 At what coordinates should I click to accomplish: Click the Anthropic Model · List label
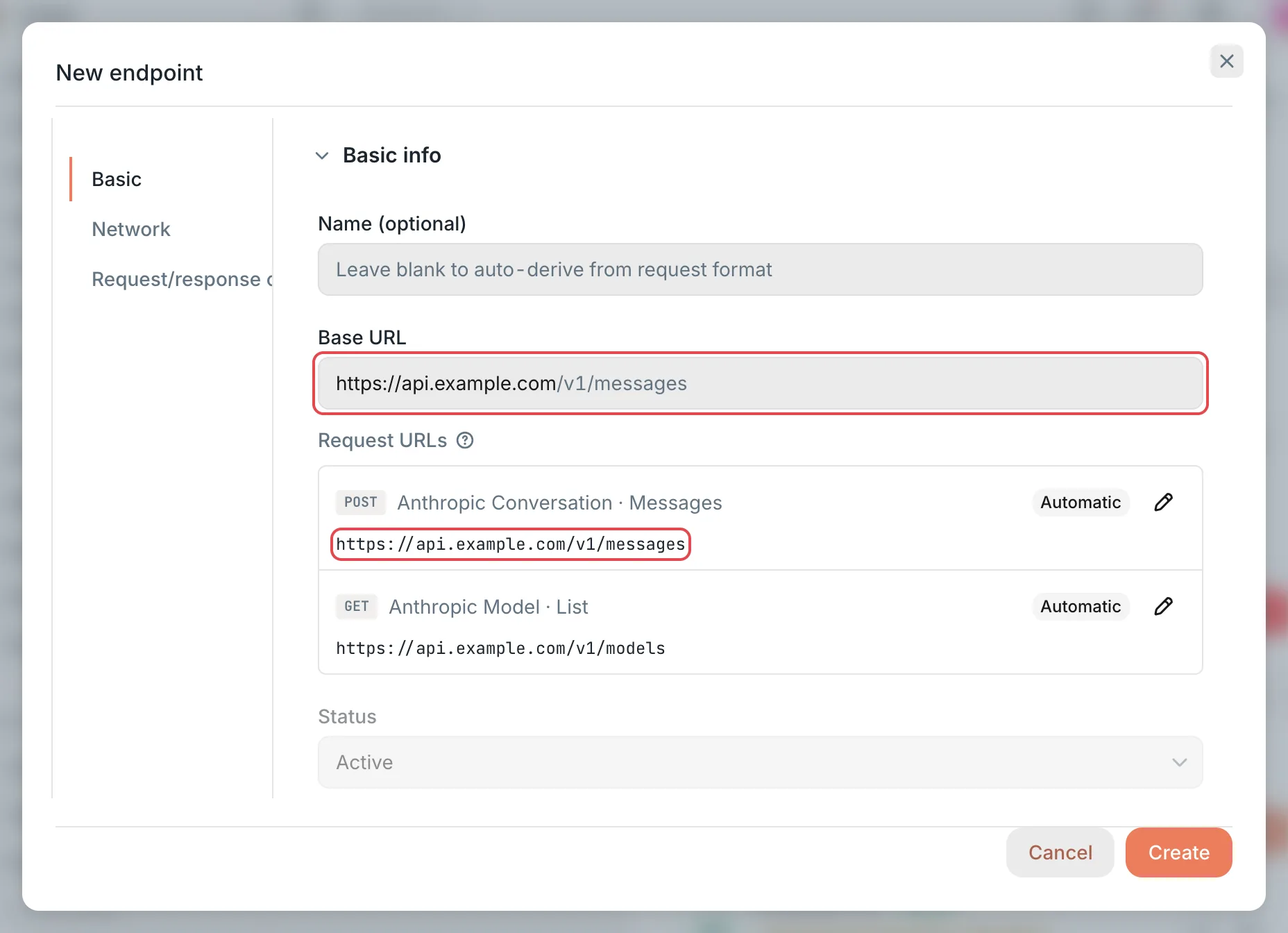coord(489,607)
